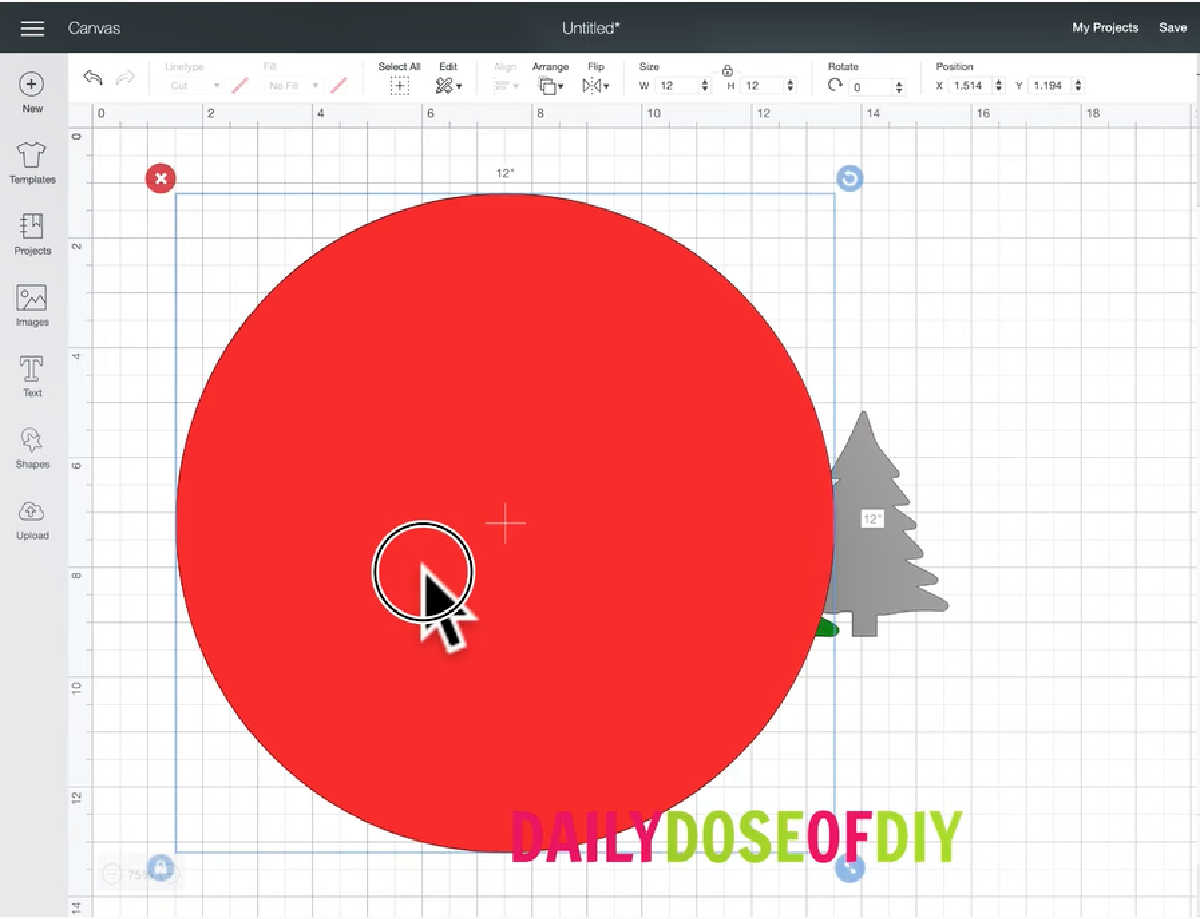The image size is (1200, 919).
Task: Select the Text tool
Action: click(x=32, y=370)
